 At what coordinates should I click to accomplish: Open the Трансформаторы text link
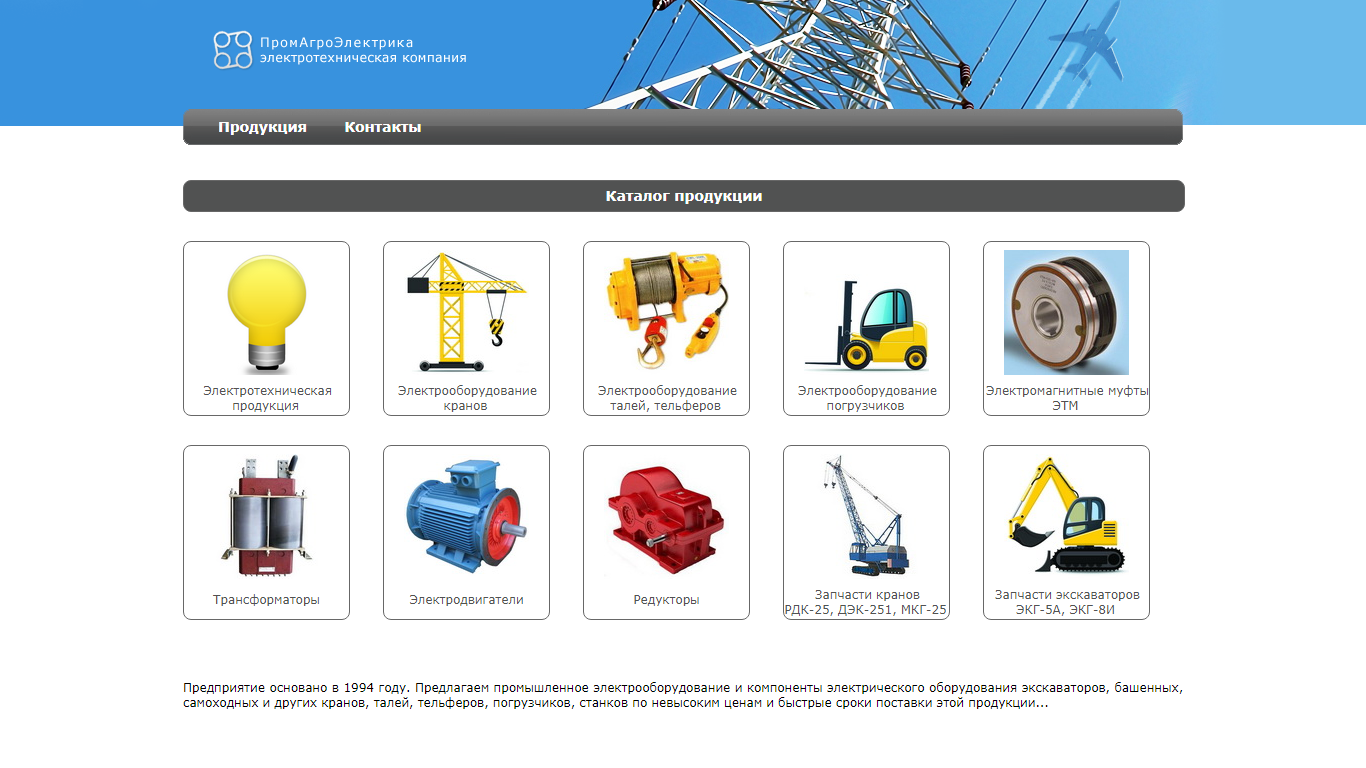tap(266, 600)
